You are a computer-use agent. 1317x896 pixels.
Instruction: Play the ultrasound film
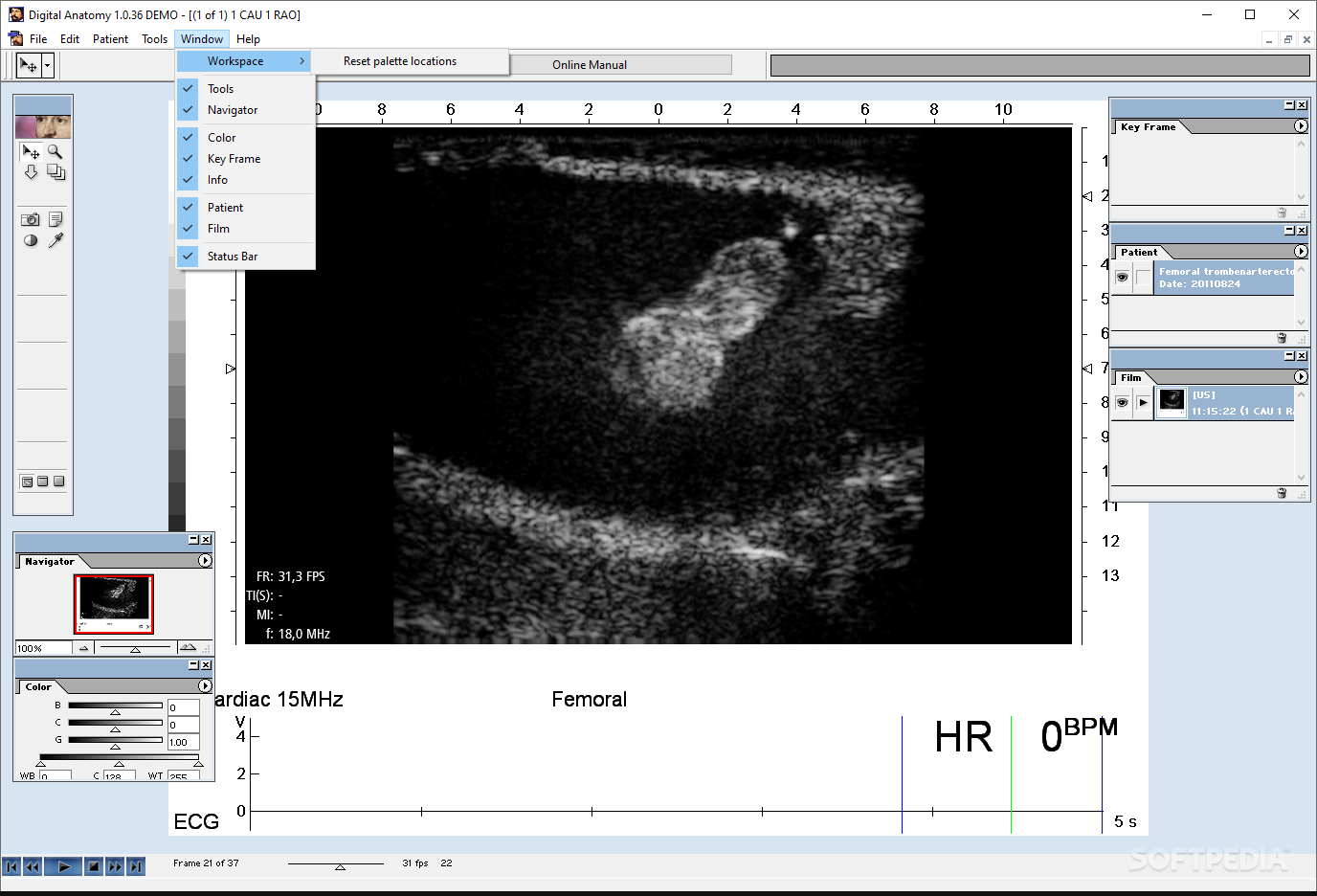63,866
